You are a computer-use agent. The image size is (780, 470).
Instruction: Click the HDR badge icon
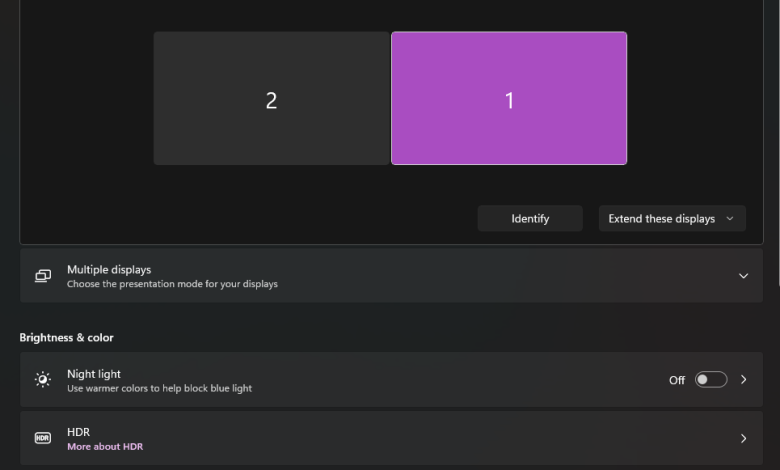pyautogui.click(x=43, y=438)
